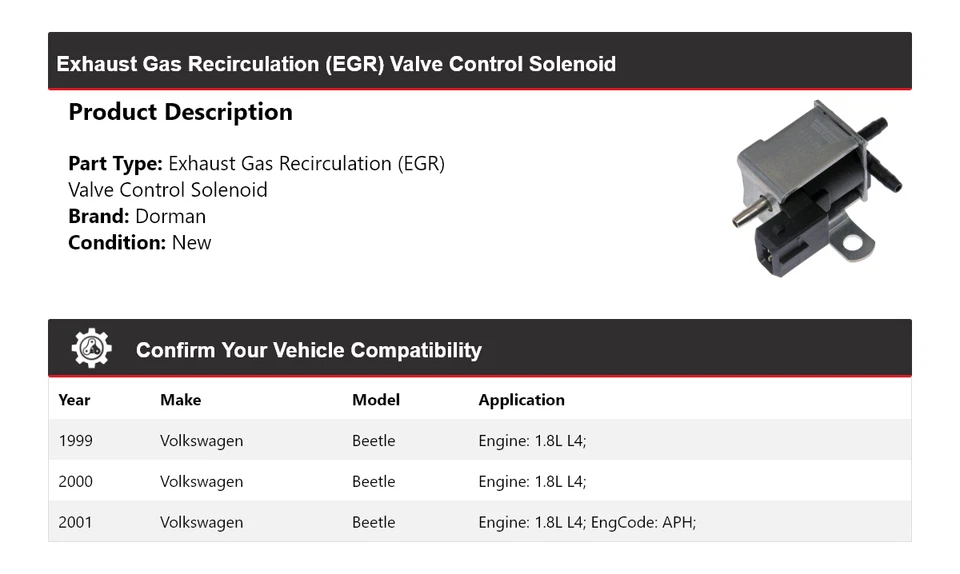Click Volkswagen in the 1999 row
The height and width of the screenshot is (574, 960).
click(201, 441)
